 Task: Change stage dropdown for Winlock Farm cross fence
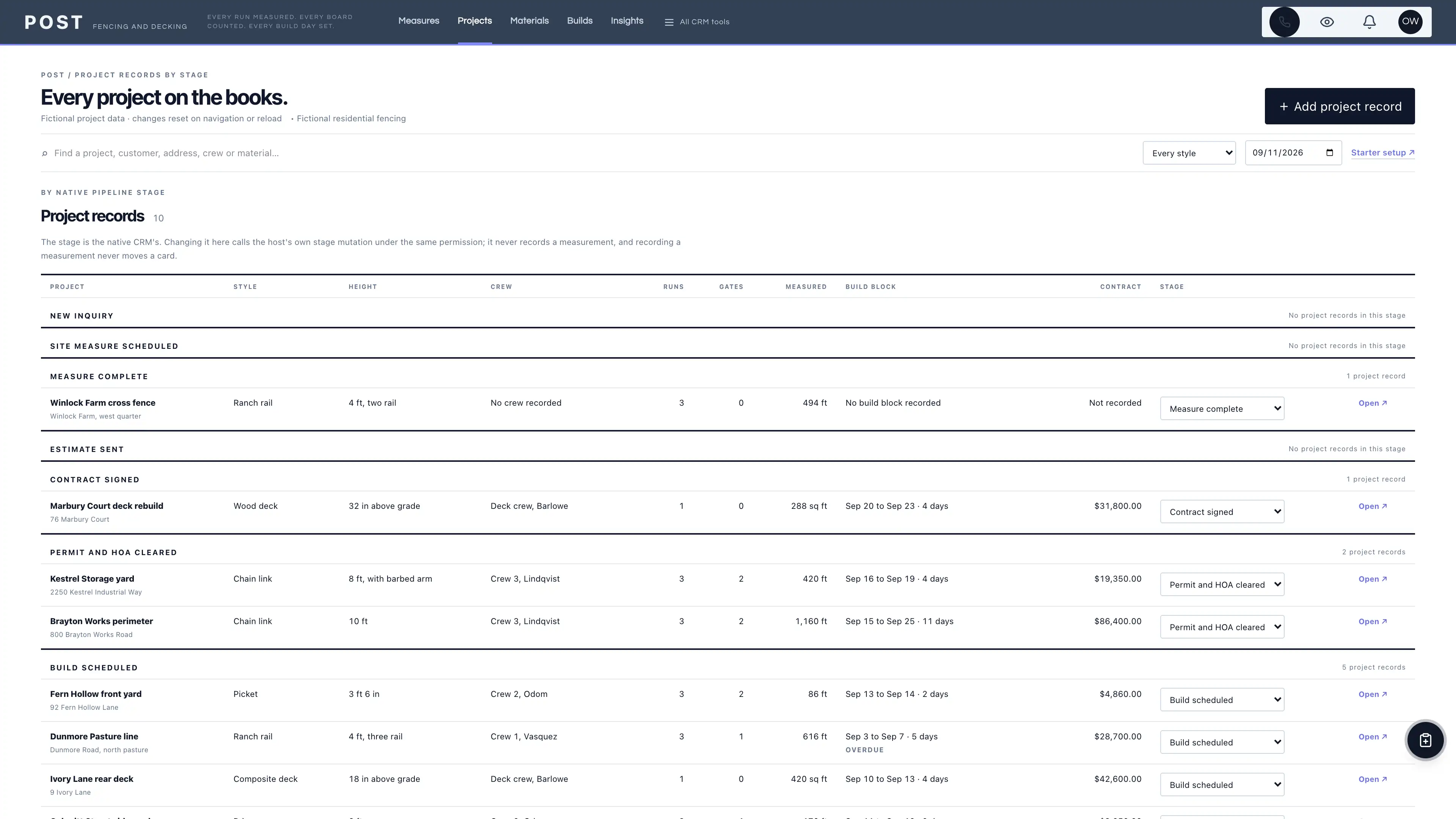[1222, 409]
